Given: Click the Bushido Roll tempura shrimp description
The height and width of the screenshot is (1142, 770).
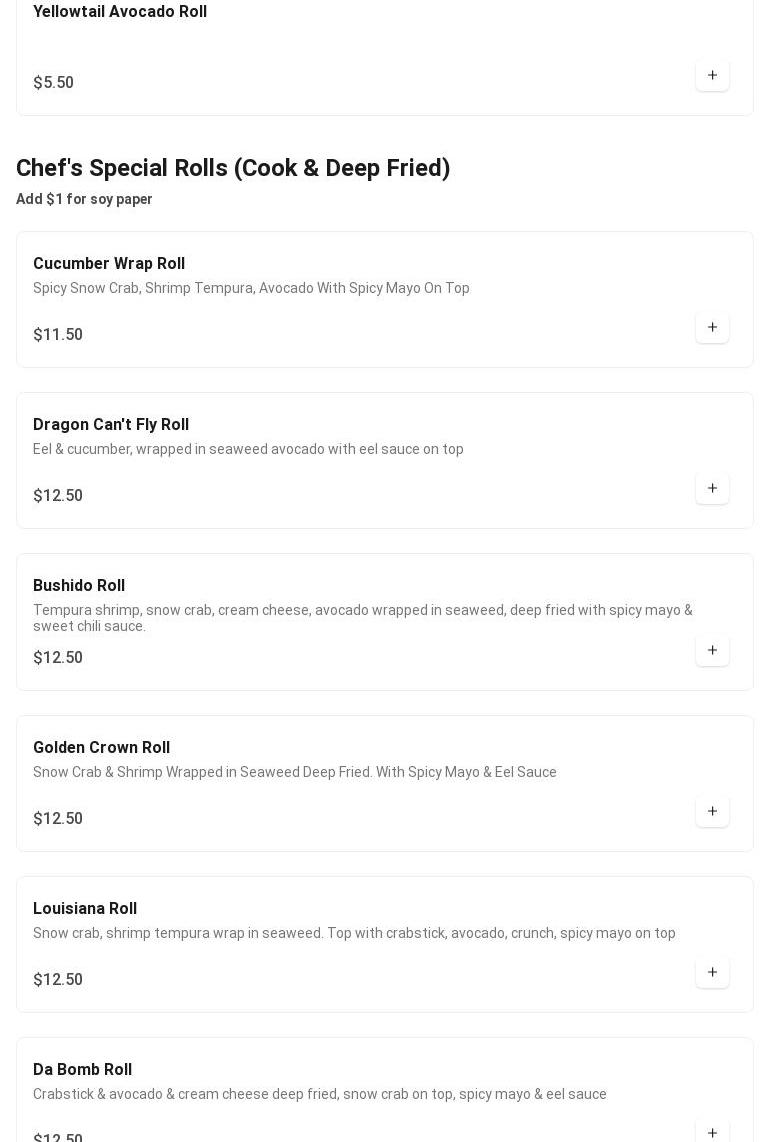Looking at the screenshot, I should (x=362, y=618).
